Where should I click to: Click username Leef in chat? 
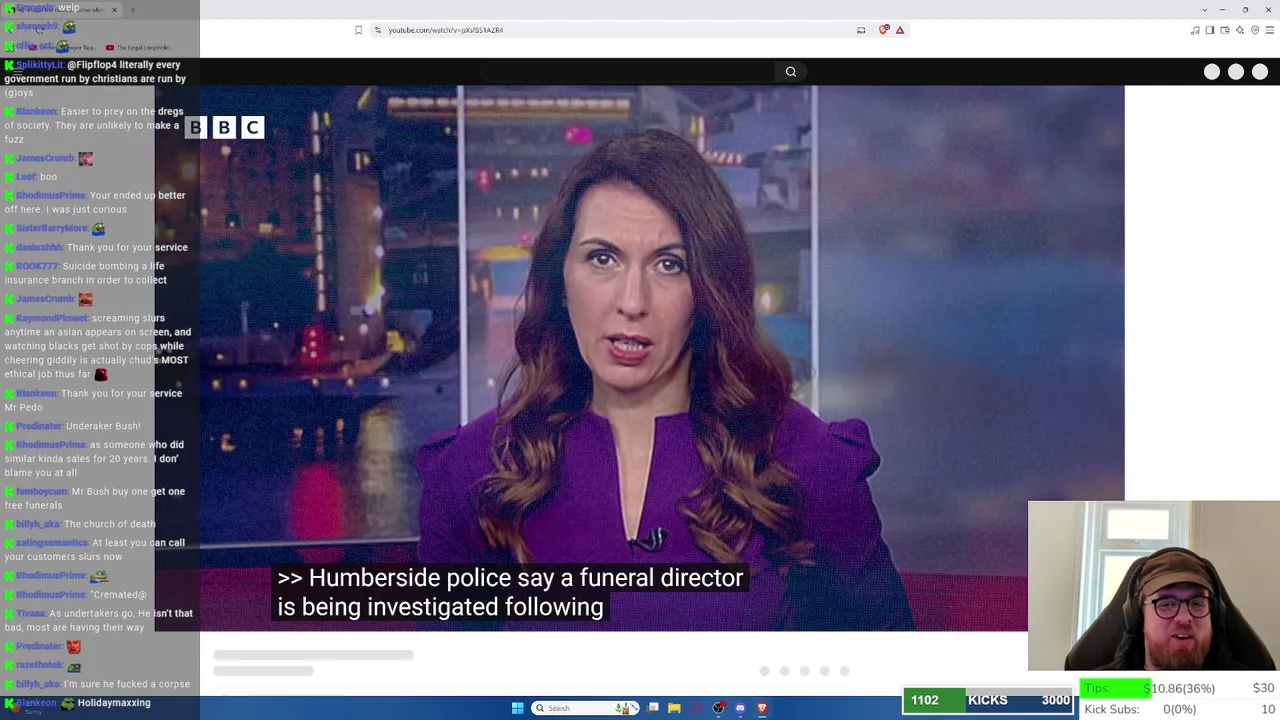click(x=26, y=177)
